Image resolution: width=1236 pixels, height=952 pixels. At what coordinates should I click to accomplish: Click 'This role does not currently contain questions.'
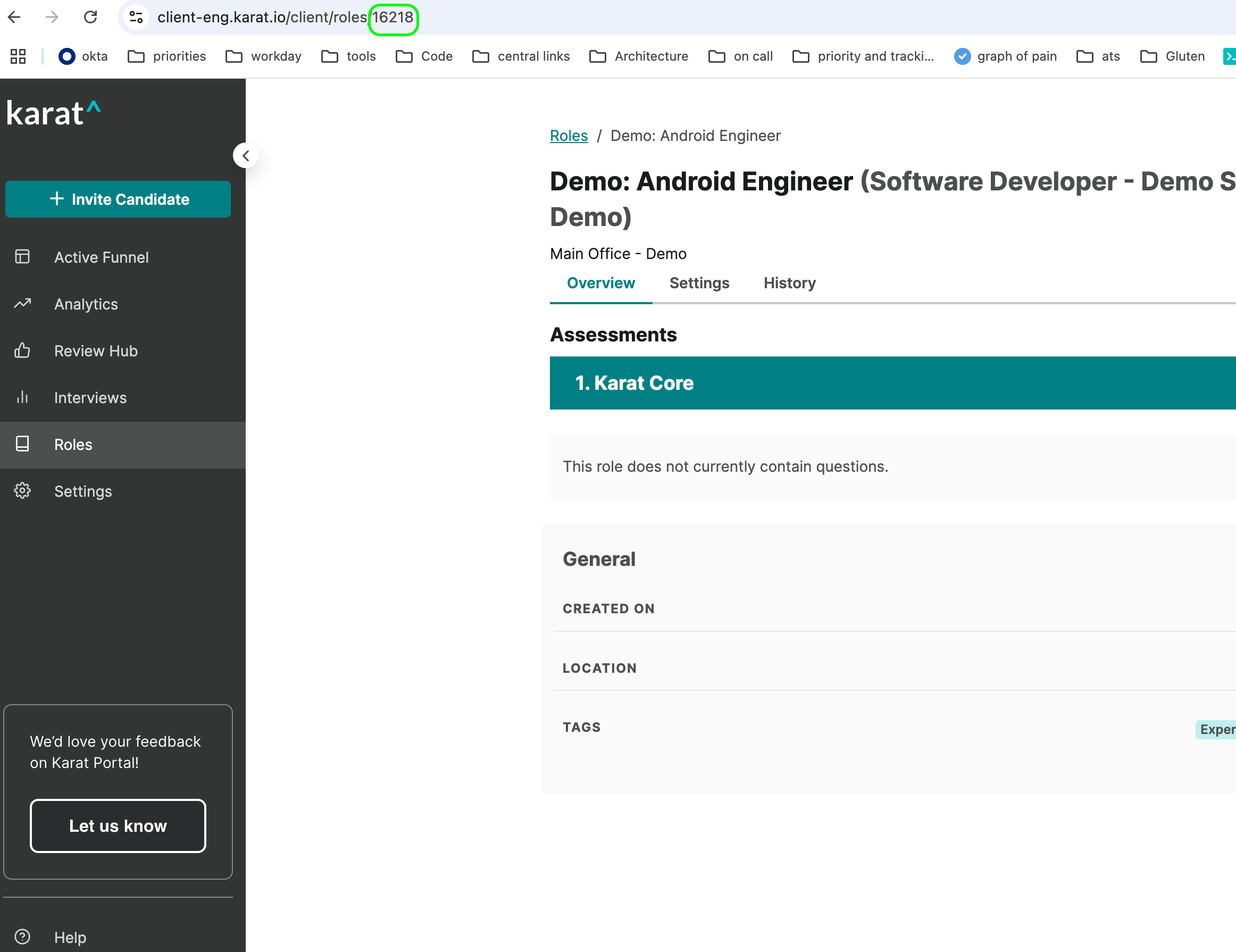pos(725,466)
